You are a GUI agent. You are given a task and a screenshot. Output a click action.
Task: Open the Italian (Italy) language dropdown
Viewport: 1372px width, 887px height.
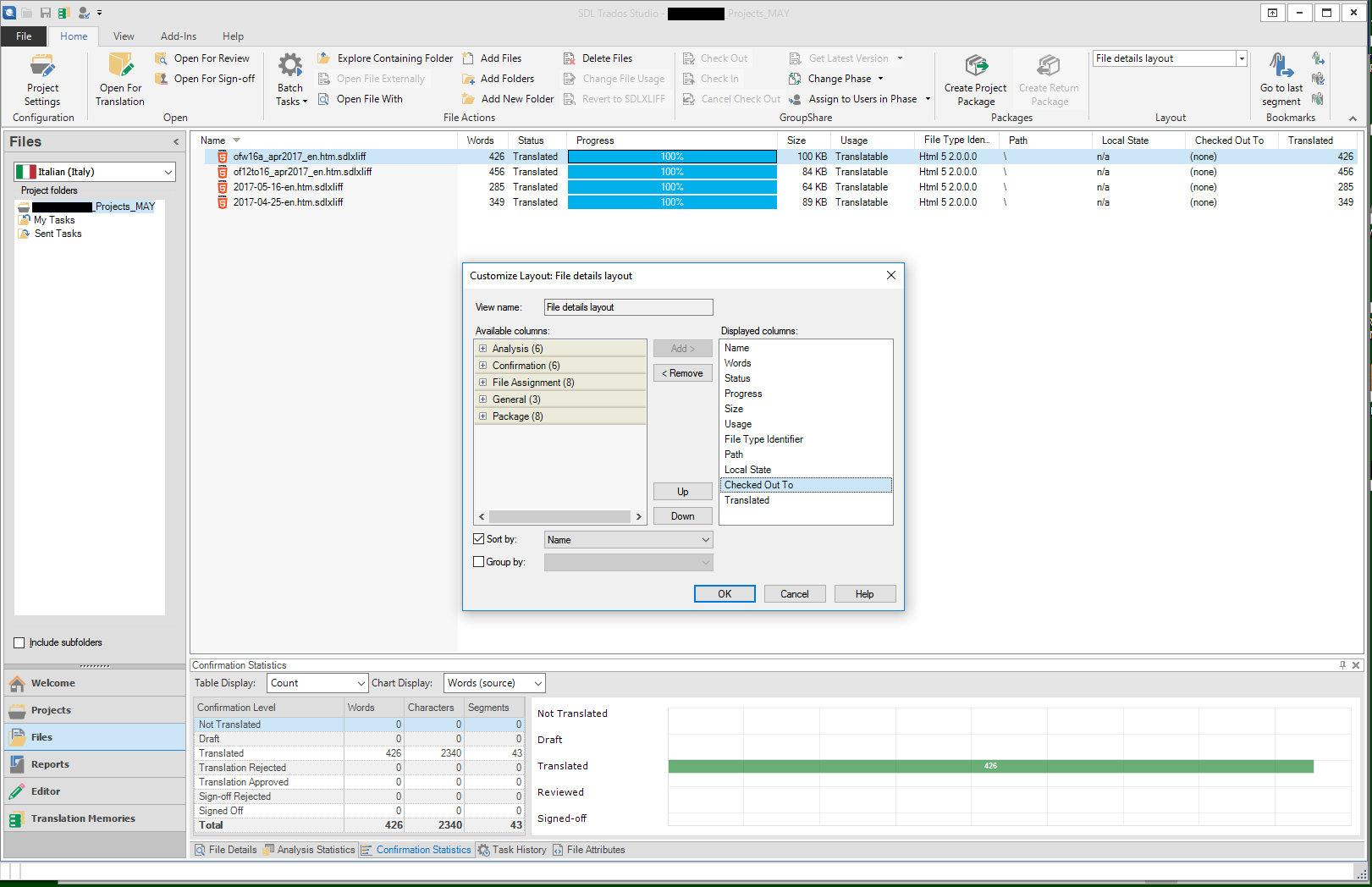(95, 172)
